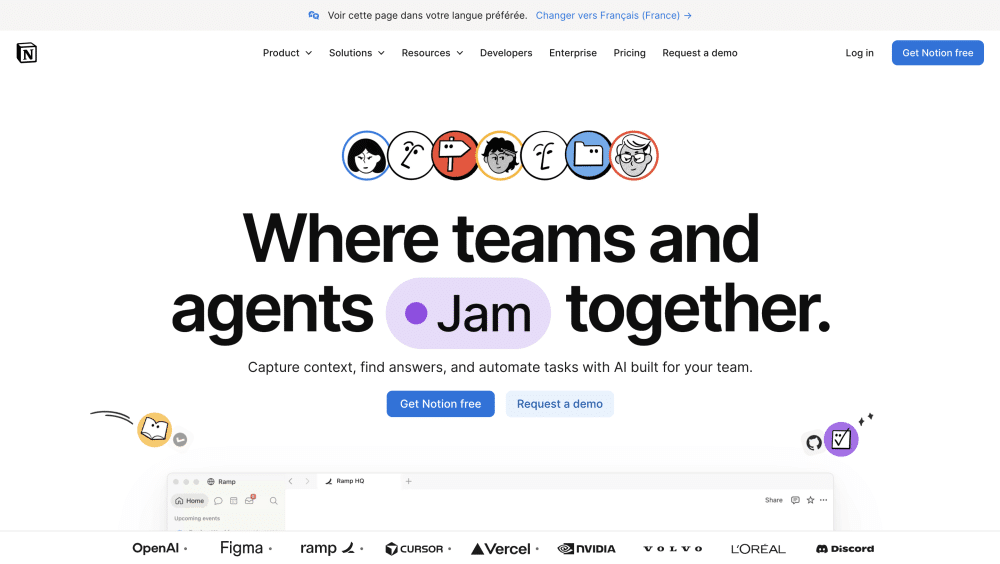Click the glasses avatar with red ring
This screenshot has width=1000, height=564.
pos(634,156)
